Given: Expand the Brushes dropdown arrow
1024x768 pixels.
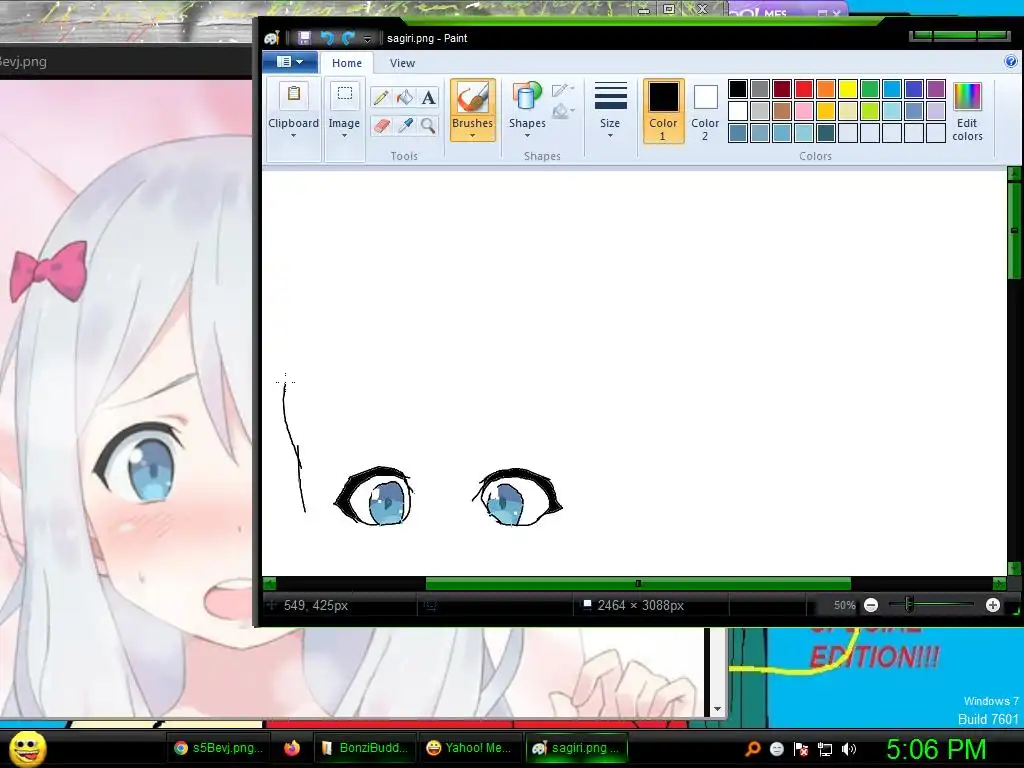Looking at the screenshot, I should [472, 136].
